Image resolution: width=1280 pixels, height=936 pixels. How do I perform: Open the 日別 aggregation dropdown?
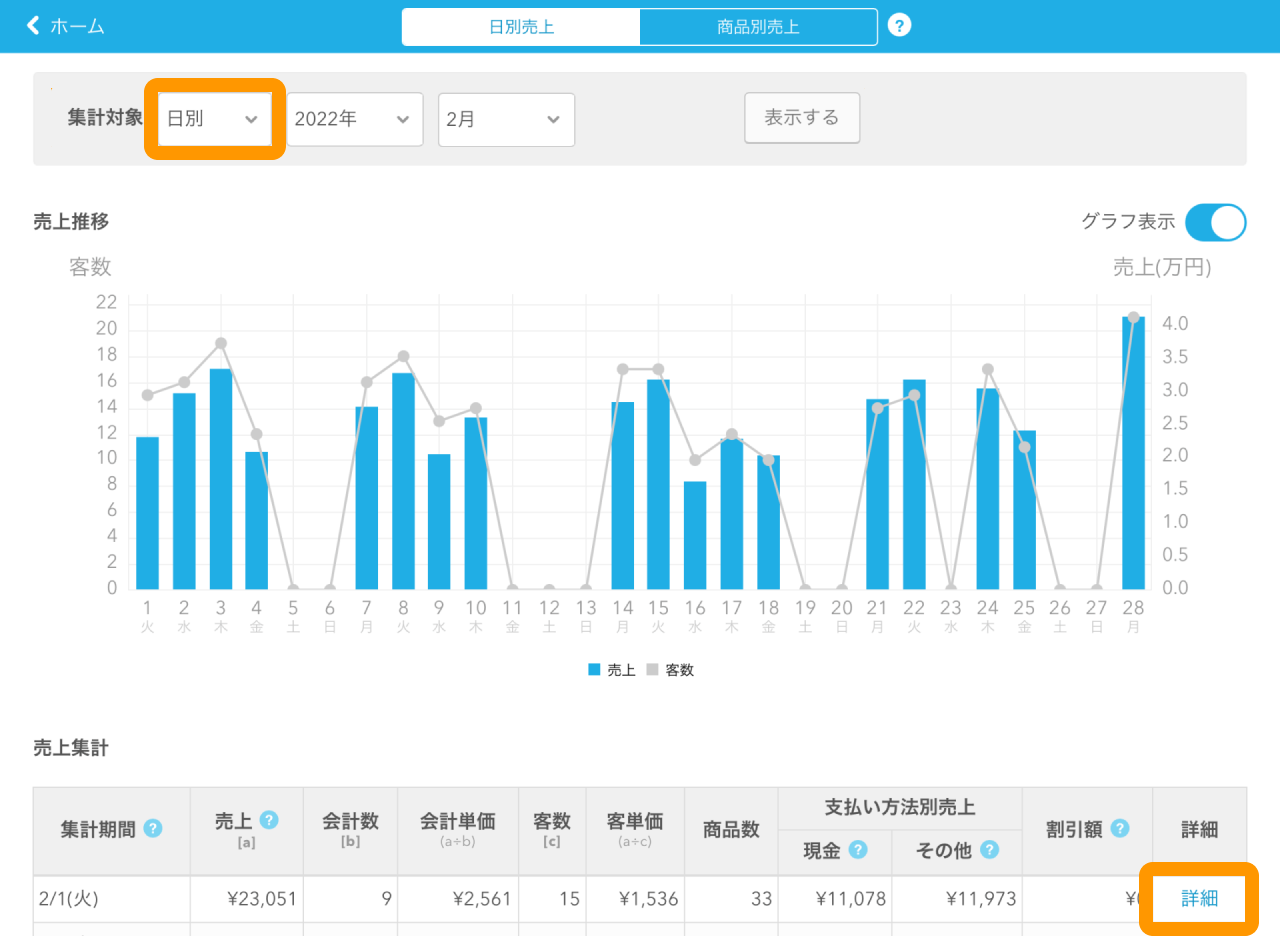point(215,119)
